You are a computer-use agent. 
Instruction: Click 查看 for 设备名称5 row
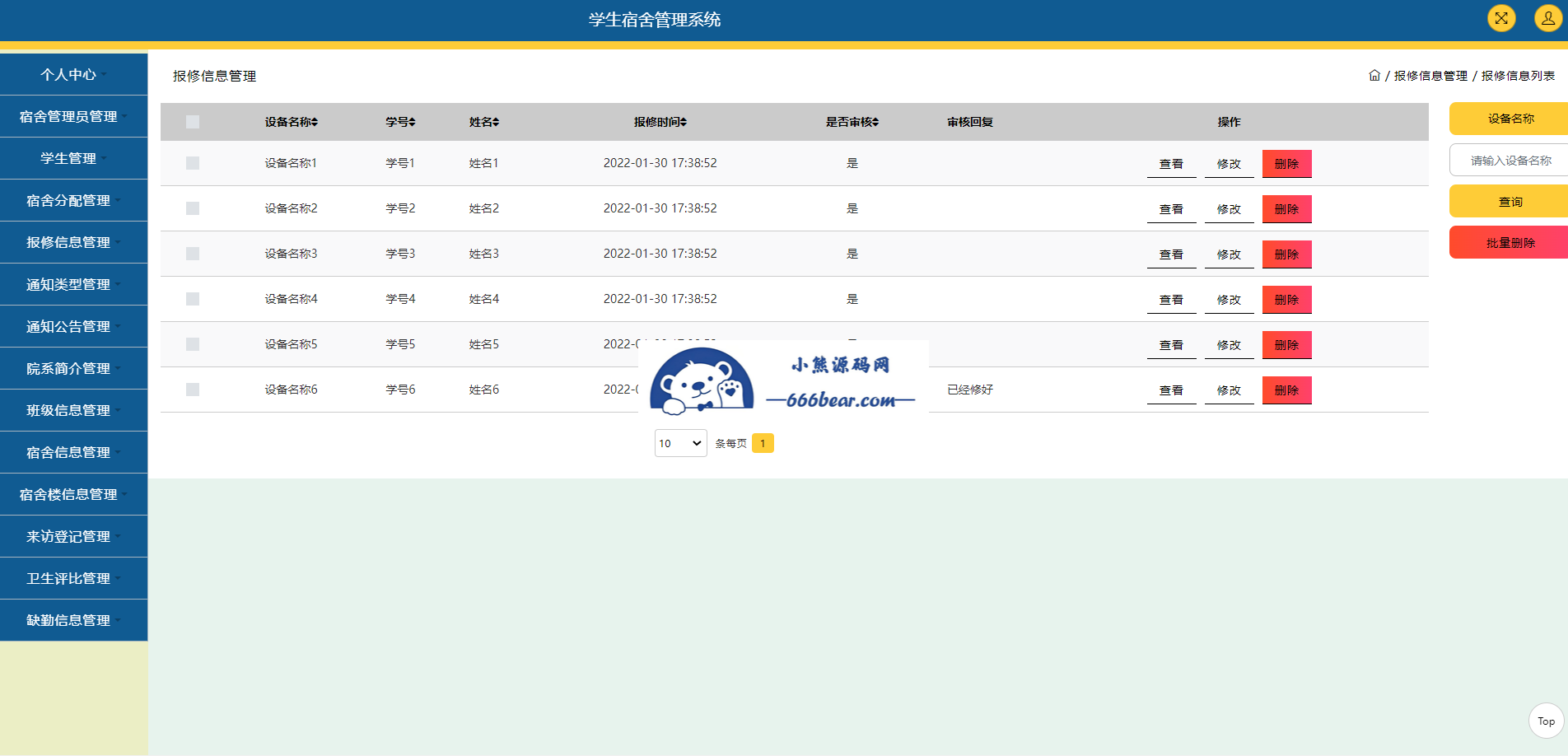(1171, 345)
